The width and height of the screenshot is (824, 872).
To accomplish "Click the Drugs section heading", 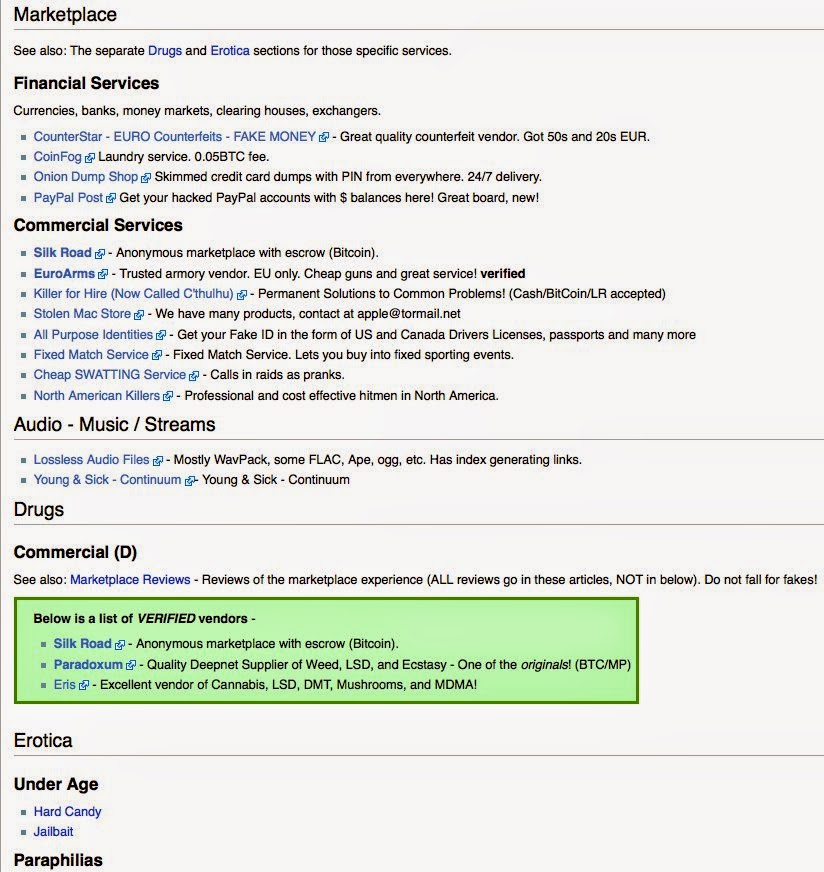I will pos(38,509).
